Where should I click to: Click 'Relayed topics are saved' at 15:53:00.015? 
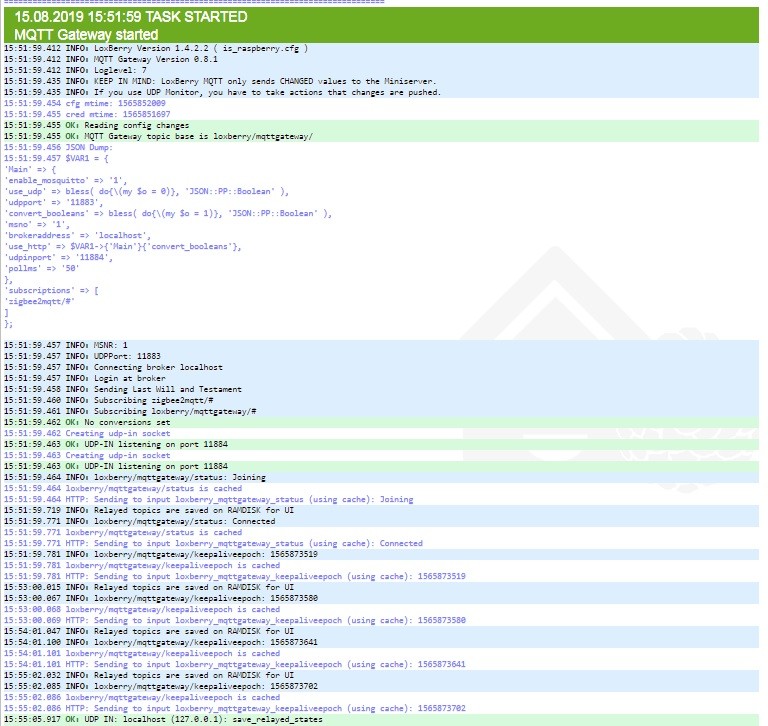point(149,587)
